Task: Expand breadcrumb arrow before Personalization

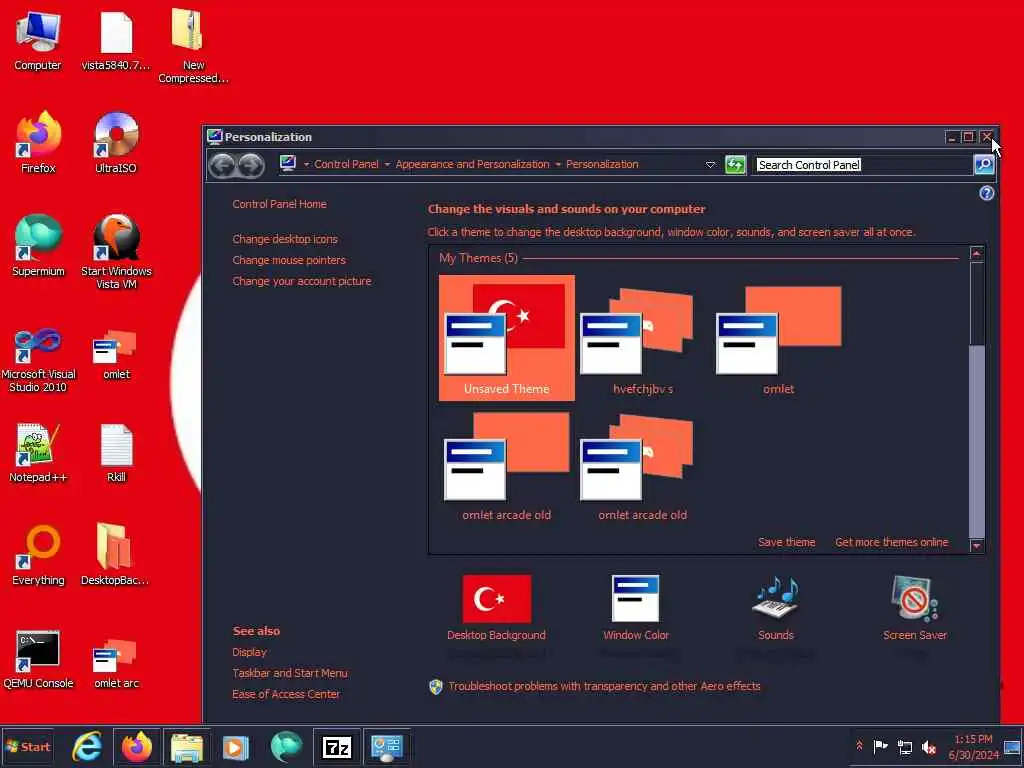Action: (558, 165)
